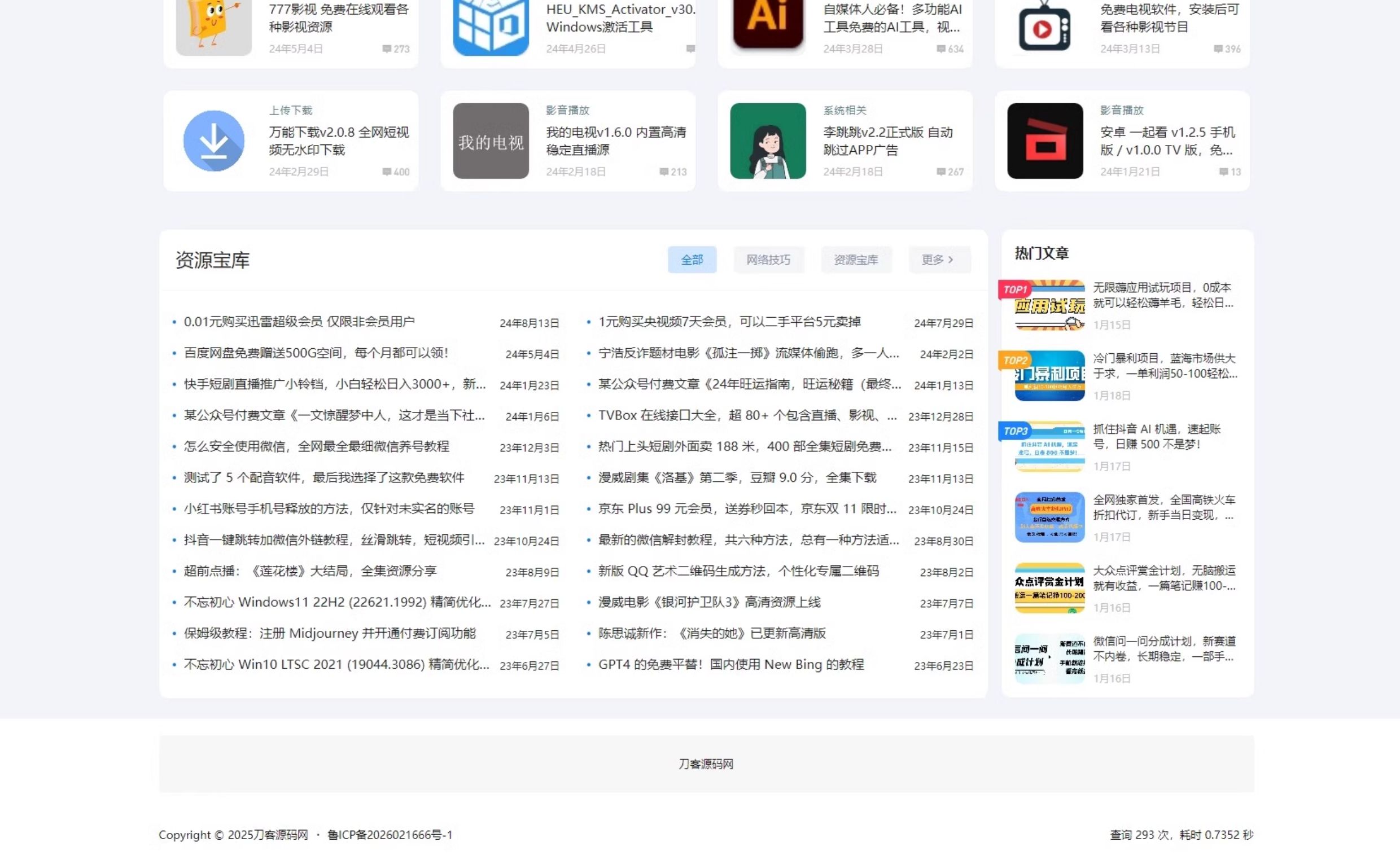Select the 全部 tab in 资源宝库
1400x860 pixels.
pos(692,260)
